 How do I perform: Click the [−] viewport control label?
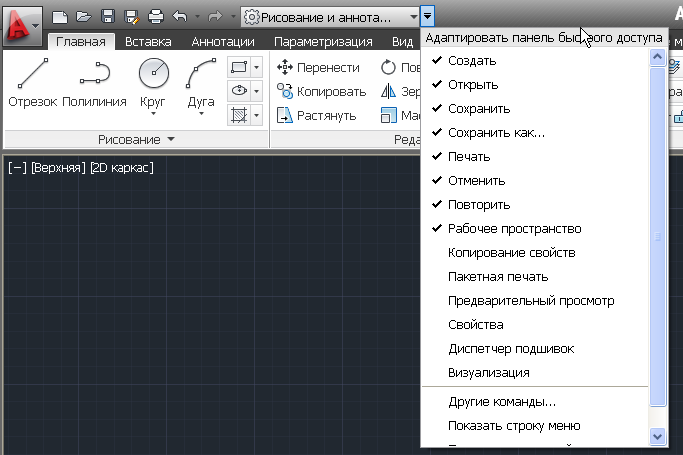(17, 168)
